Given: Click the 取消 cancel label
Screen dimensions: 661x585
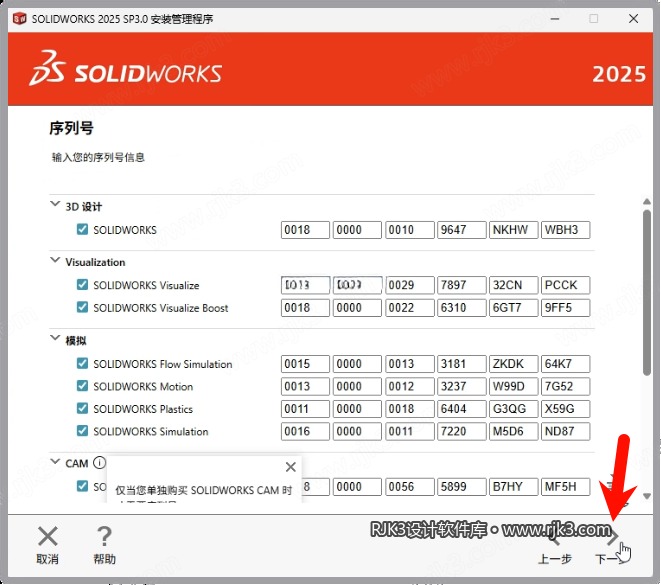Looking at the screenshot, I should (47, 559).
